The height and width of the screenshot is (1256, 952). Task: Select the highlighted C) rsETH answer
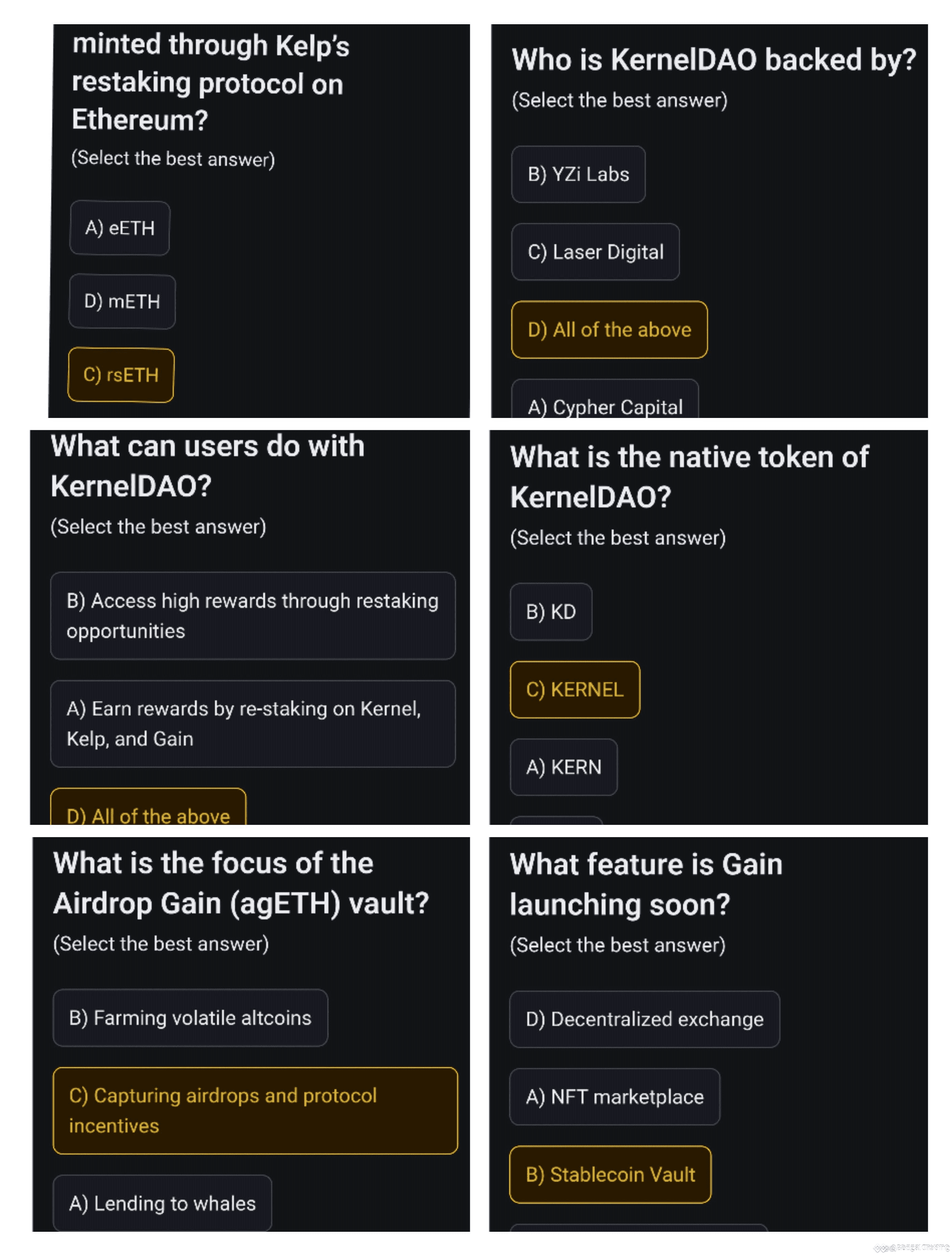(121, 375)
